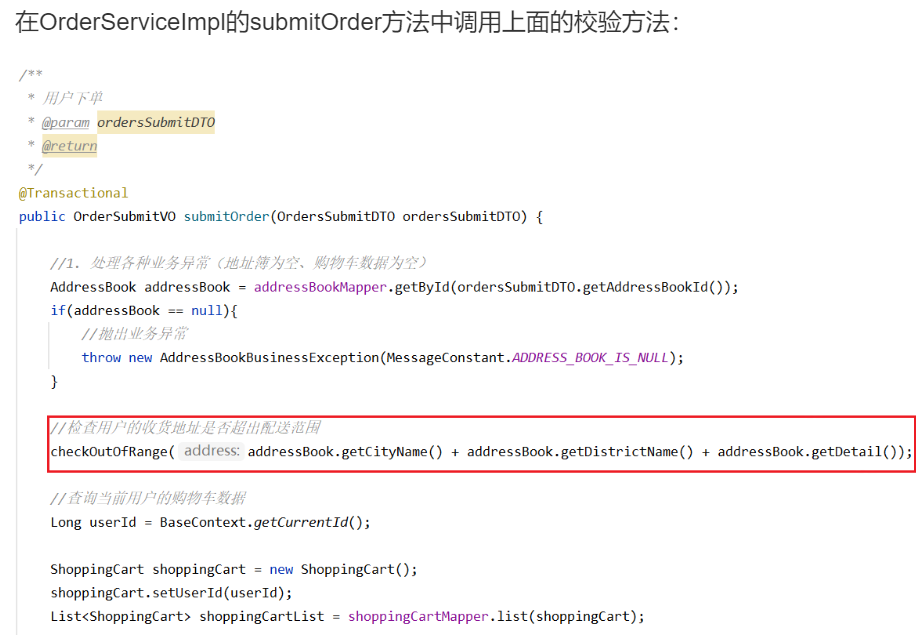Image resolution: width=916 pixels, height=639 pixels.
Task: Click the comment 查询当前用户的购物车数据
Action: click(x=148, y=498)
